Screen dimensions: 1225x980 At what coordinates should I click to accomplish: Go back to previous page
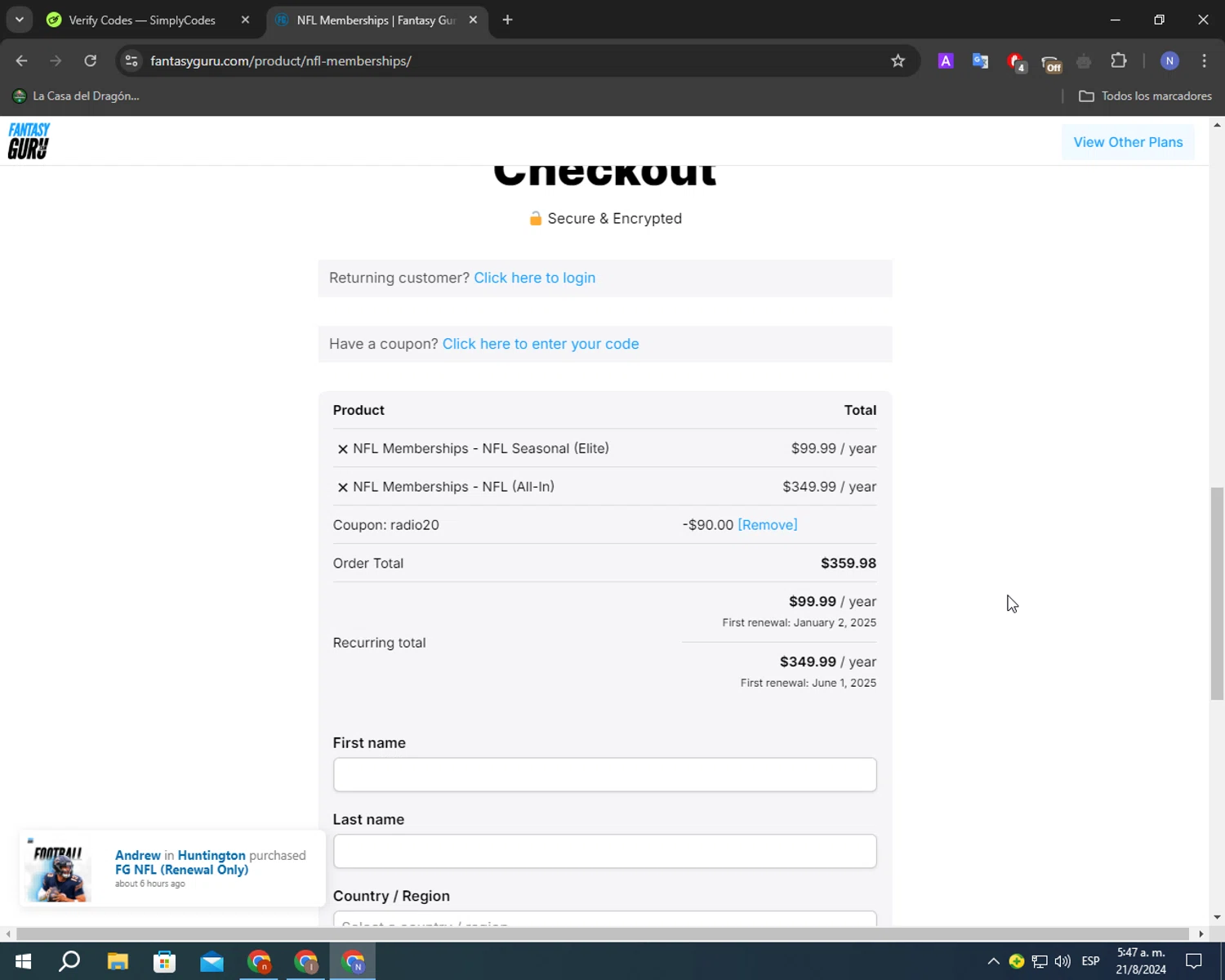click(21, 60)
